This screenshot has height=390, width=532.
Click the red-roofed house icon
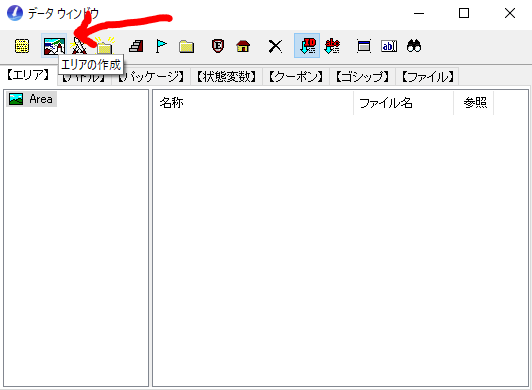coord(243,46)
